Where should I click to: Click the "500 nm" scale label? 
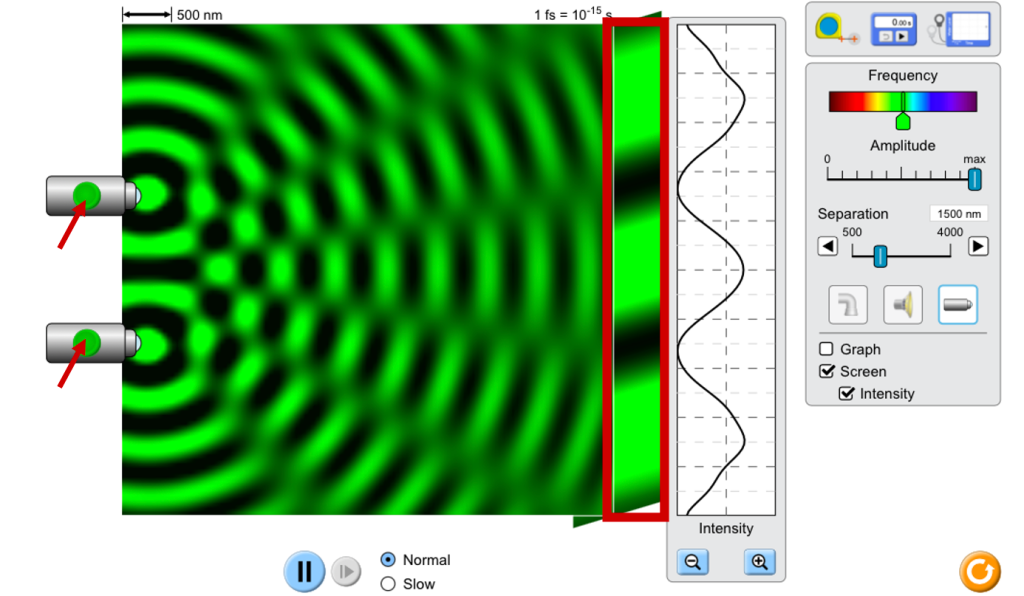click(199, 14)
